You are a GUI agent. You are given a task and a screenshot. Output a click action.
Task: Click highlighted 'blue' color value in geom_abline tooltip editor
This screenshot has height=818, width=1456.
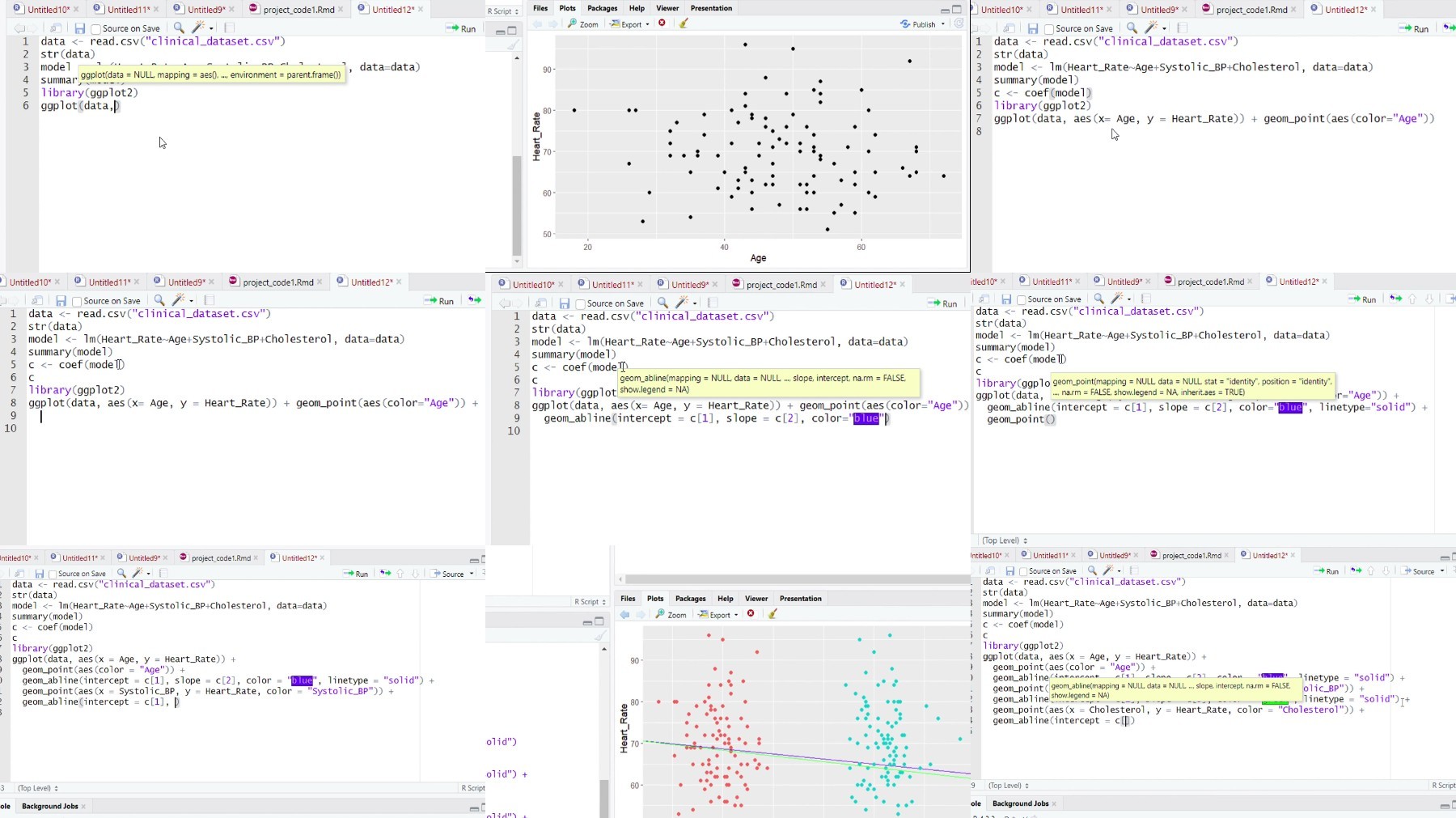866,418
